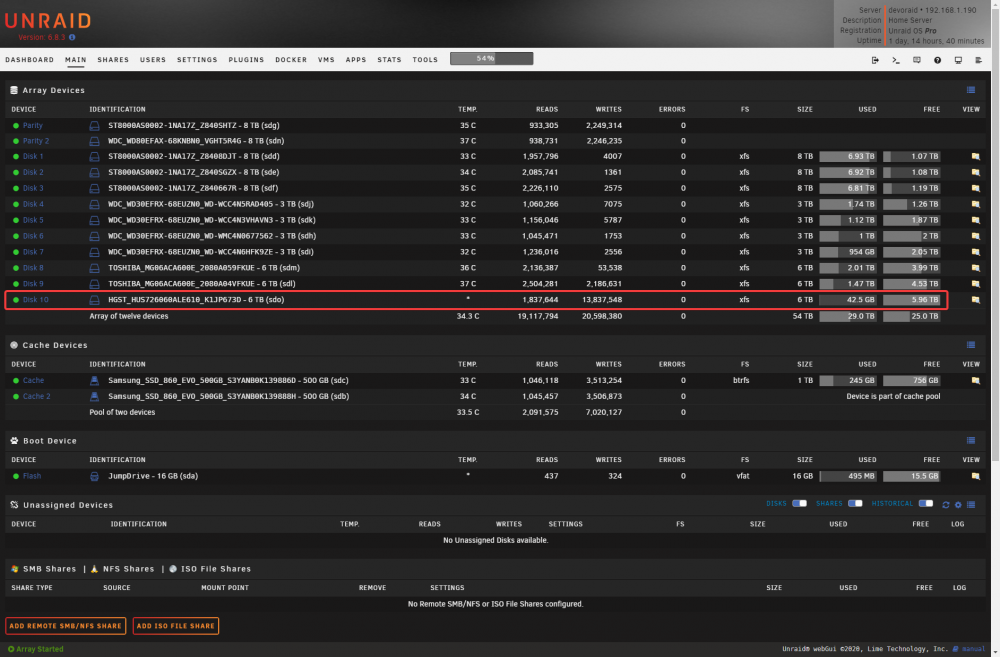Viewport: 1000px width, 657px height.
Task: Click the SMB Shares heading
Action: [49, 569]
